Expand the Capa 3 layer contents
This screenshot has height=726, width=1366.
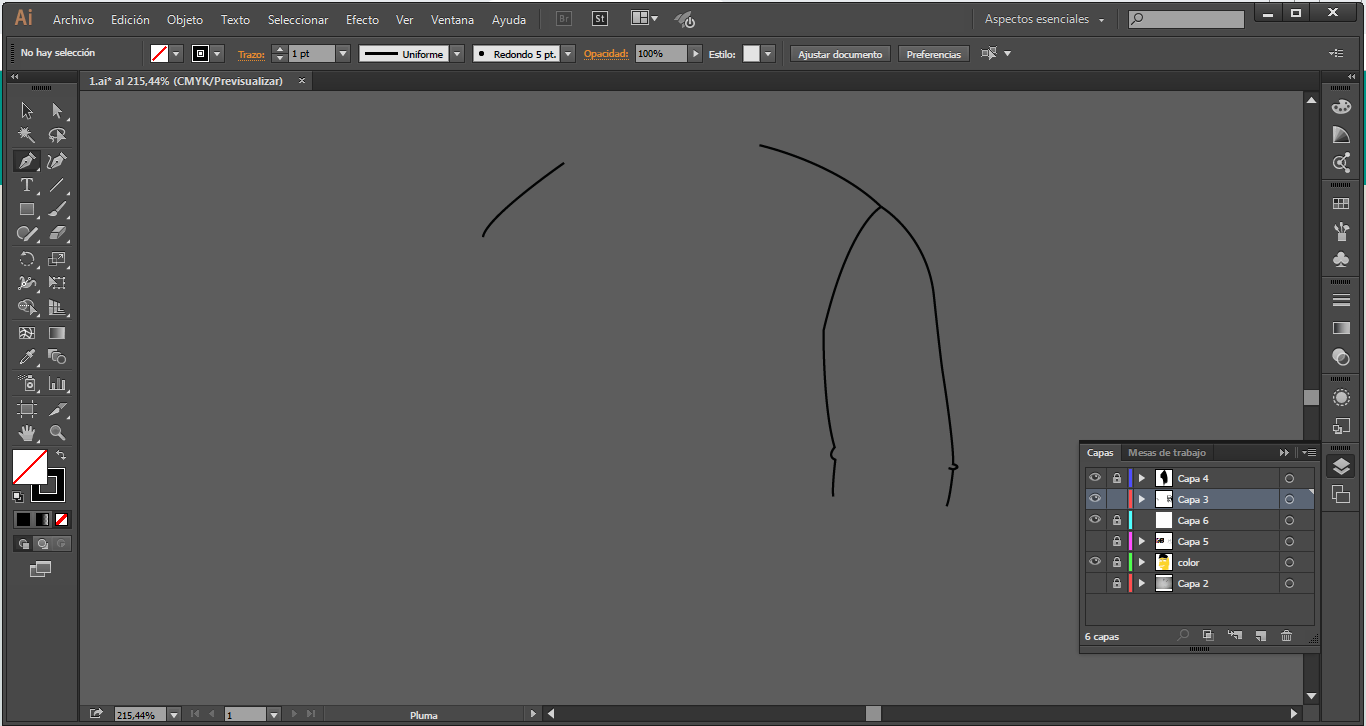click(1142, 499)
